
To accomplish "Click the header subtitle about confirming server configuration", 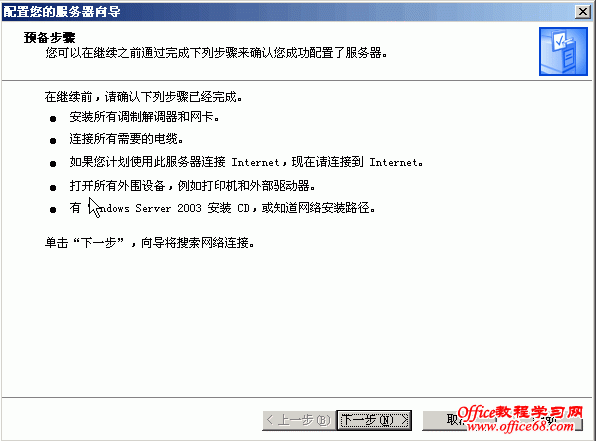I will [217, 53].
